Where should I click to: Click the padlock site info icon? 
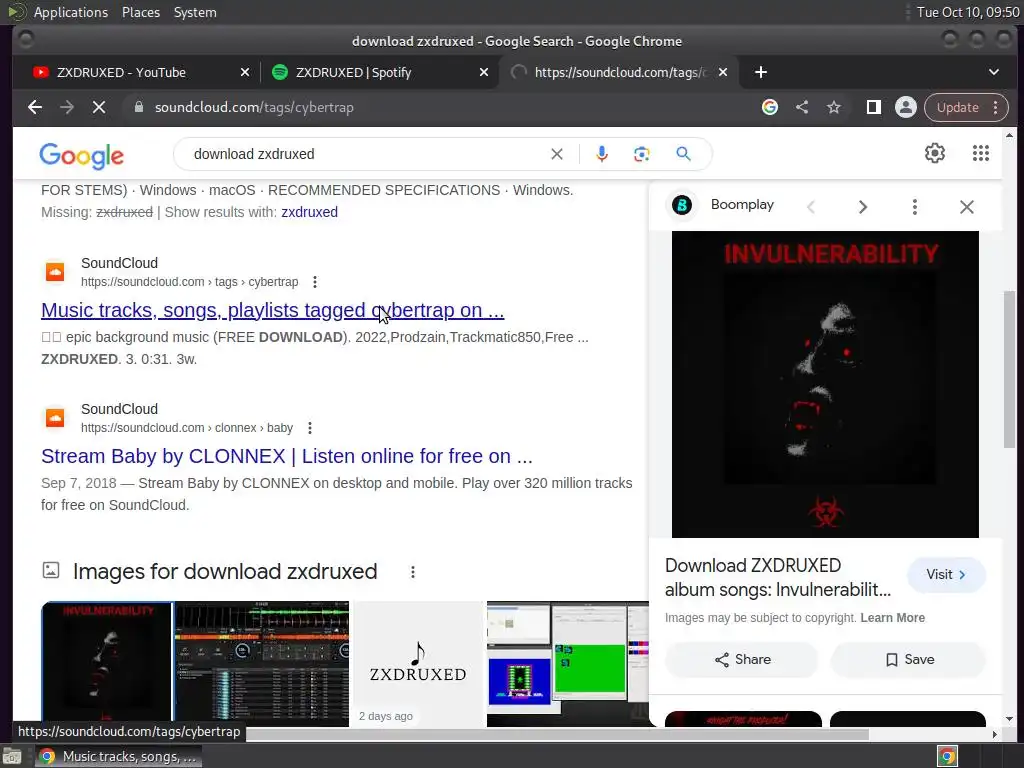(x=138, y=107)
